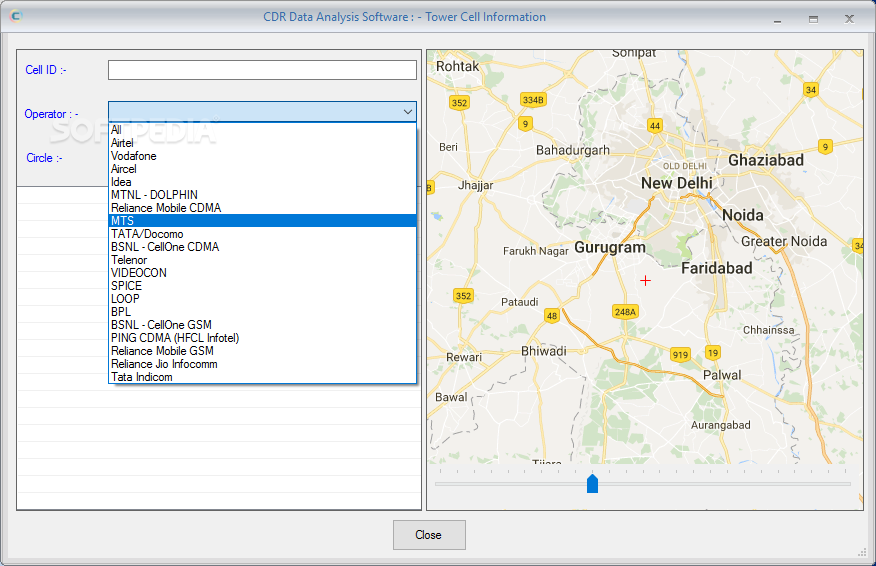
Task: Choose Idea in operator dropdown
Action: (262, 182)
